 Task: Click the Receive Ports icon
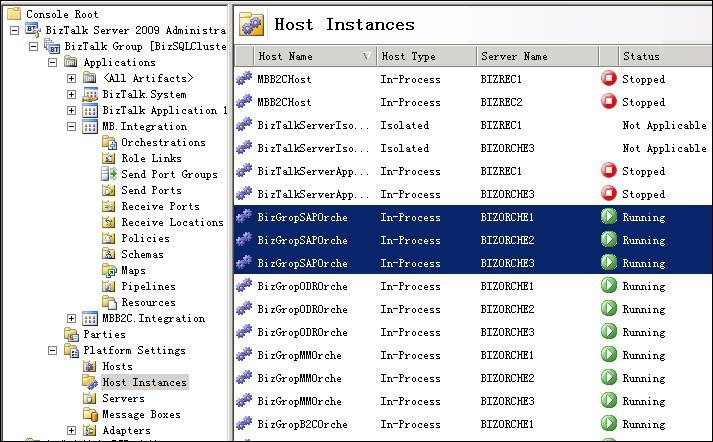tap(109, 206)
